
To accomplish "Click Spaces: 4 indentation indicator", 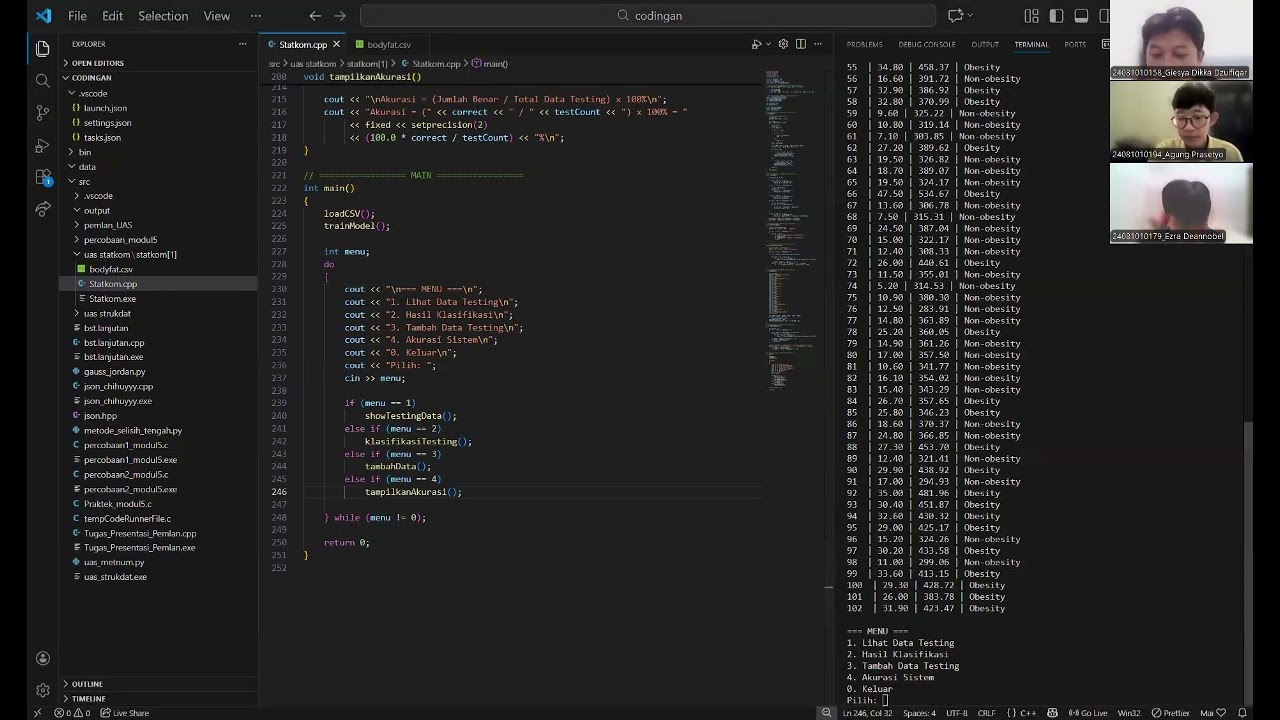I will click(x=919, y=713).
